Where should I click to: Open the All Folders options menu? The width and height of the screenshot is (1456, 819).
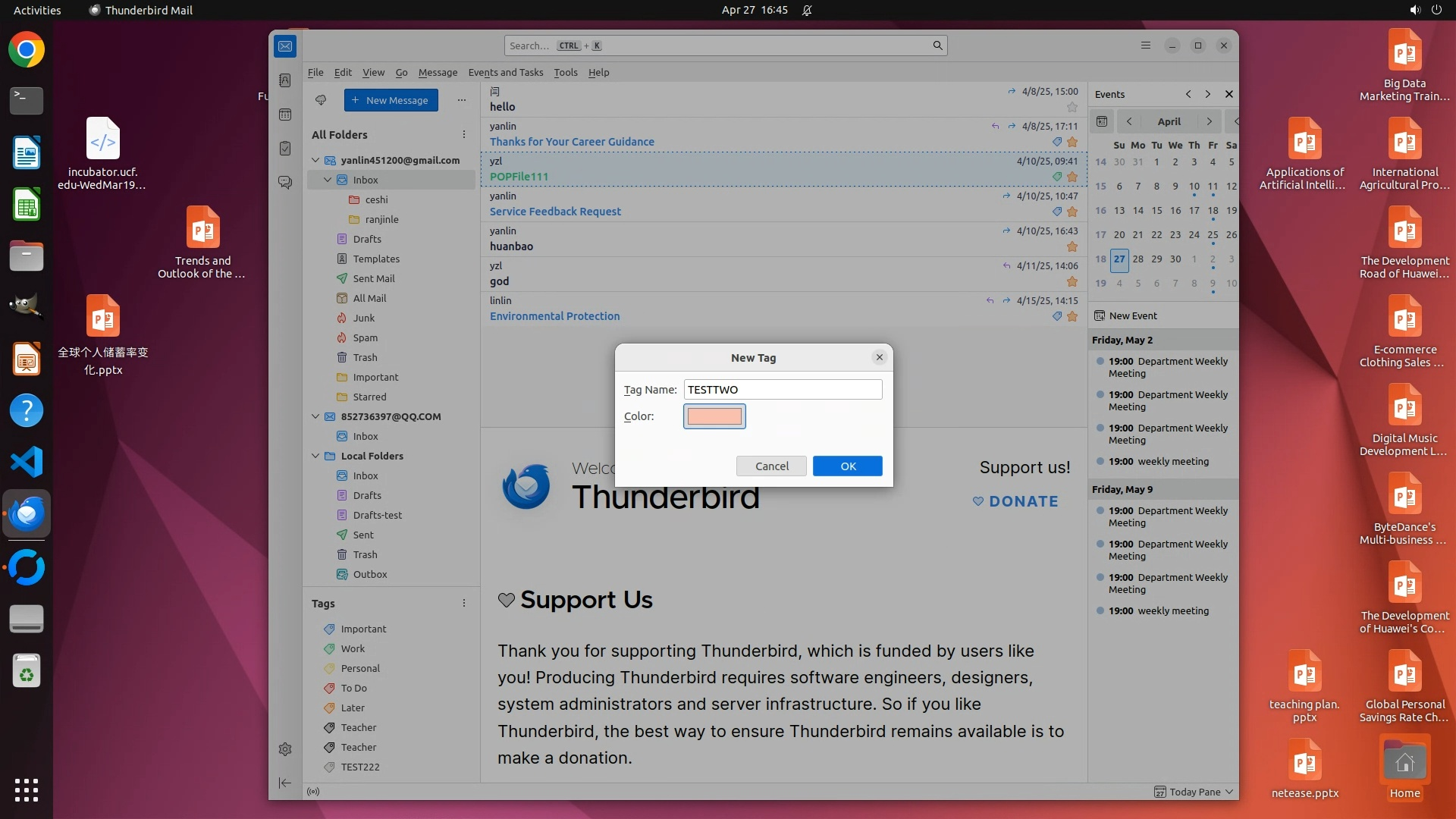464,134
